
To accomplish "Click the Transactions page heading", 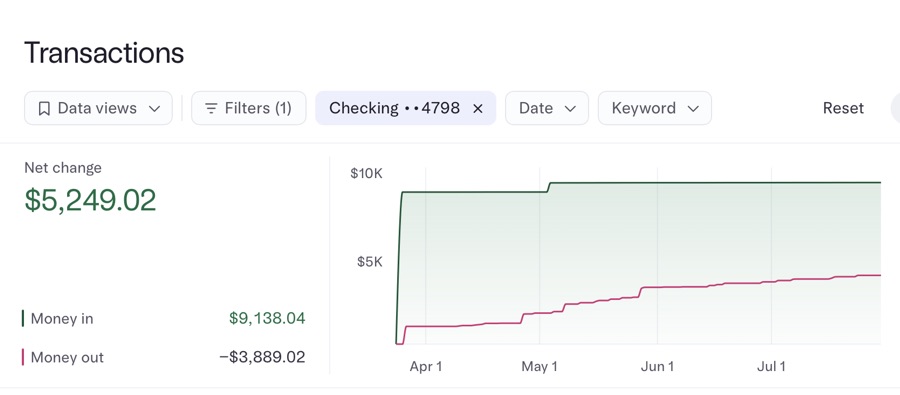I will click(104, 53).
